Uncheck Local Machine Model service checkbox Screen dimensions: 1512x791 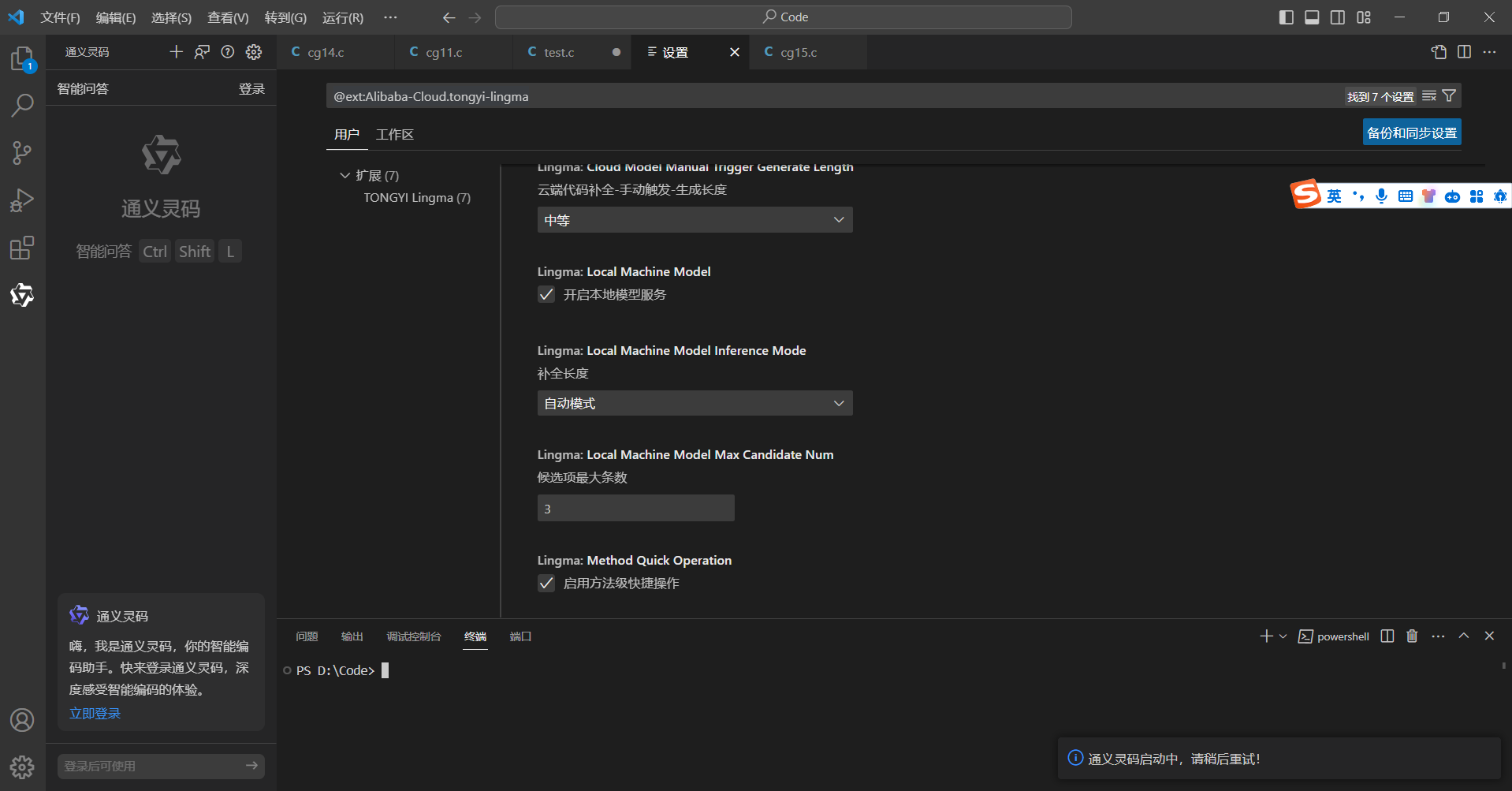(546, 294)
